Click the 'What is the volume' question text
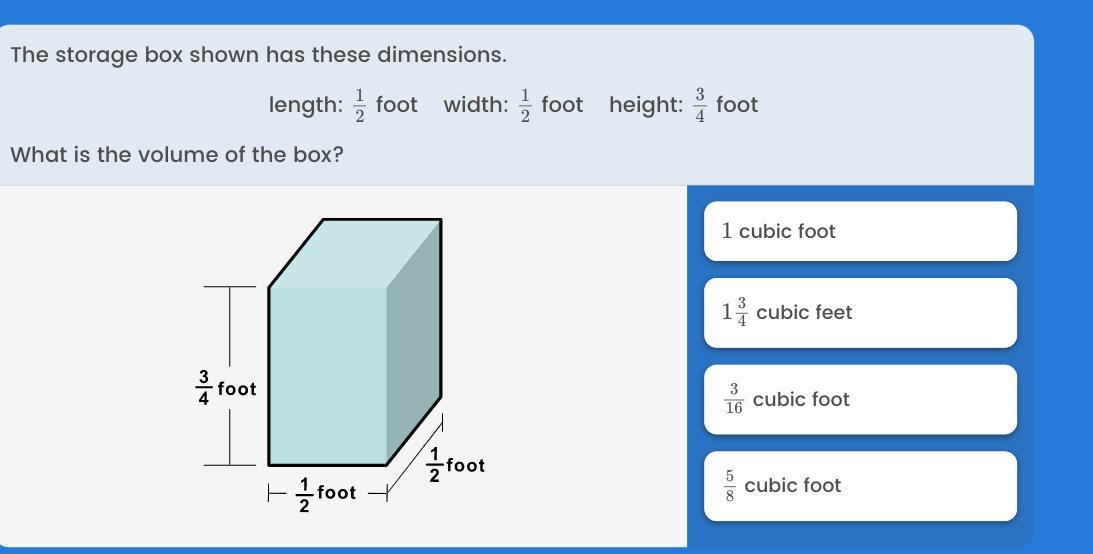 pyautogui.click(x=177, y=155)
